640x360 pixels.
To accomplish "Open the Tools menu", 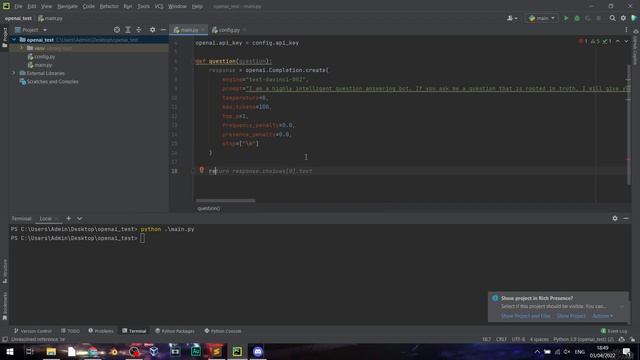I will [x=143, y=7].
